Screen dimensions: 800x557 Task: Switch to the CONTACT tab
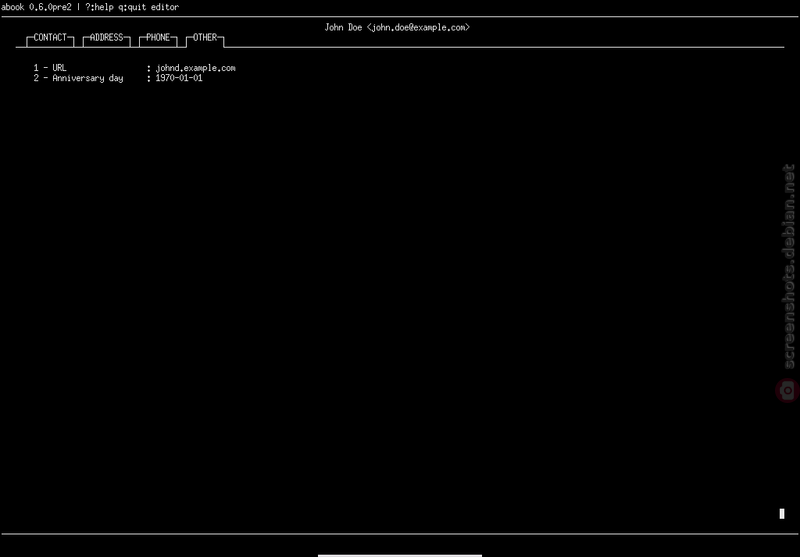pos(50,38)
